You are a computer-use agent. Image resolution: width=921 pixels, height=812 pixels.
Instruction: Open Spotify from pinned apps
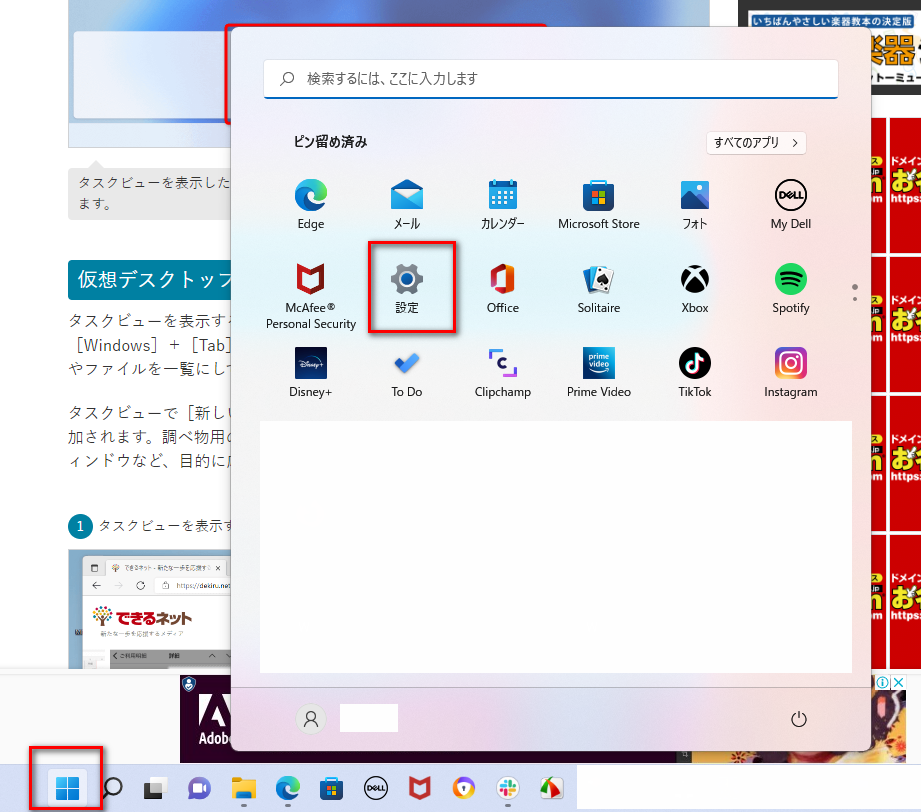[x=791, y=288]
